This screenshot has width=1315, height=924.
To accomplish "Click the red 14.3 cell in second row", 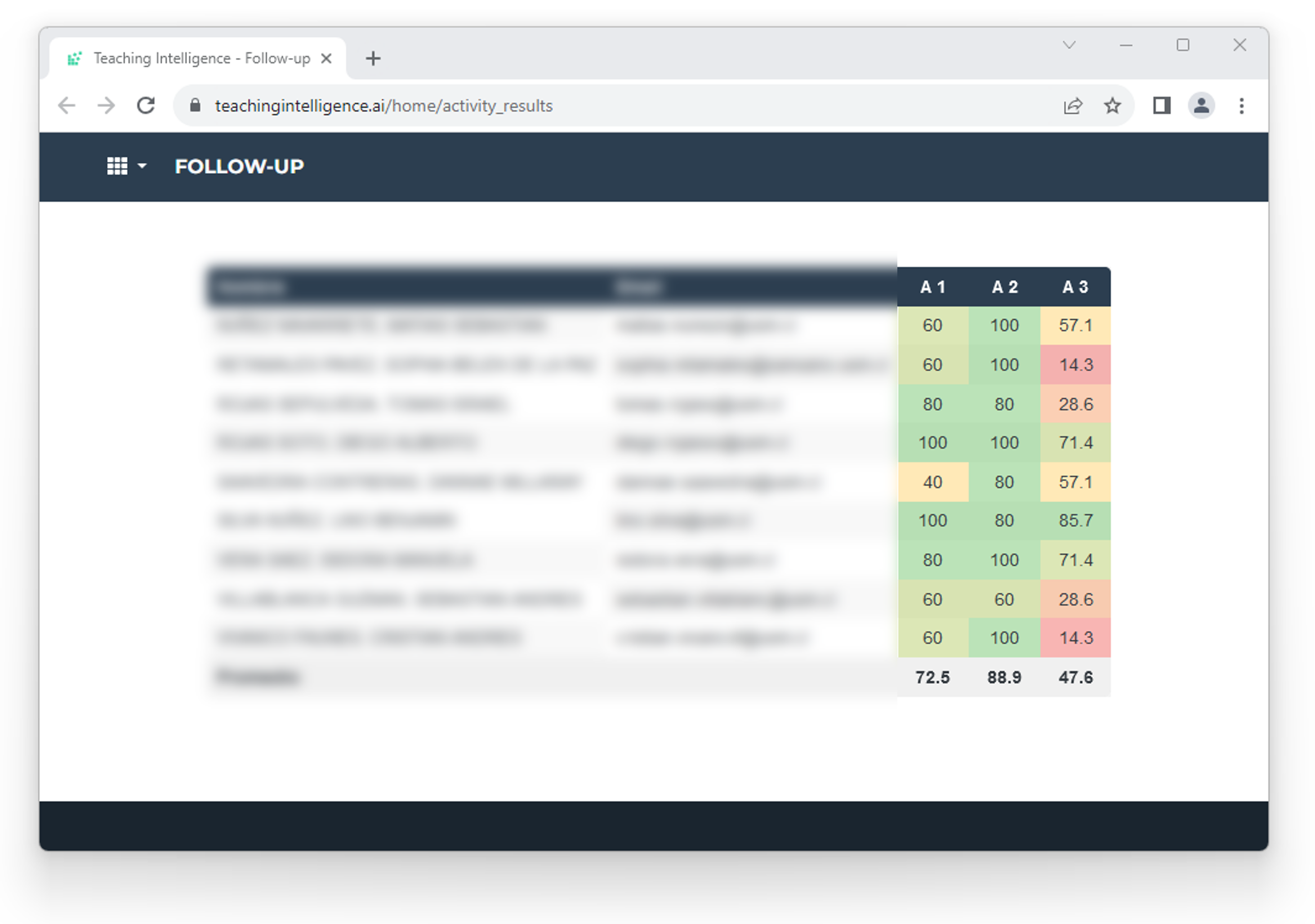I will click(1075, 365).
